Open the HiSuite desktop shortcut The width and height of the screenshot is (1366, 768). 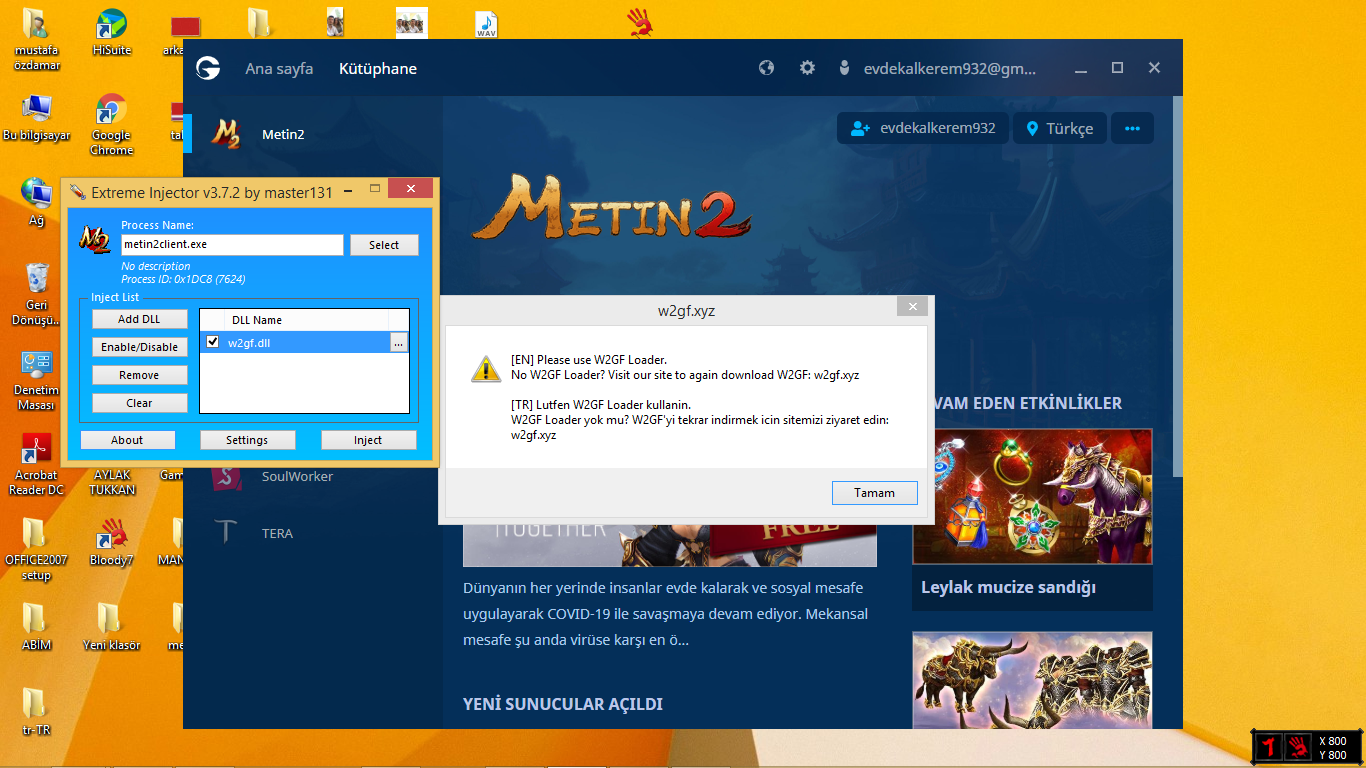[112, 25]
